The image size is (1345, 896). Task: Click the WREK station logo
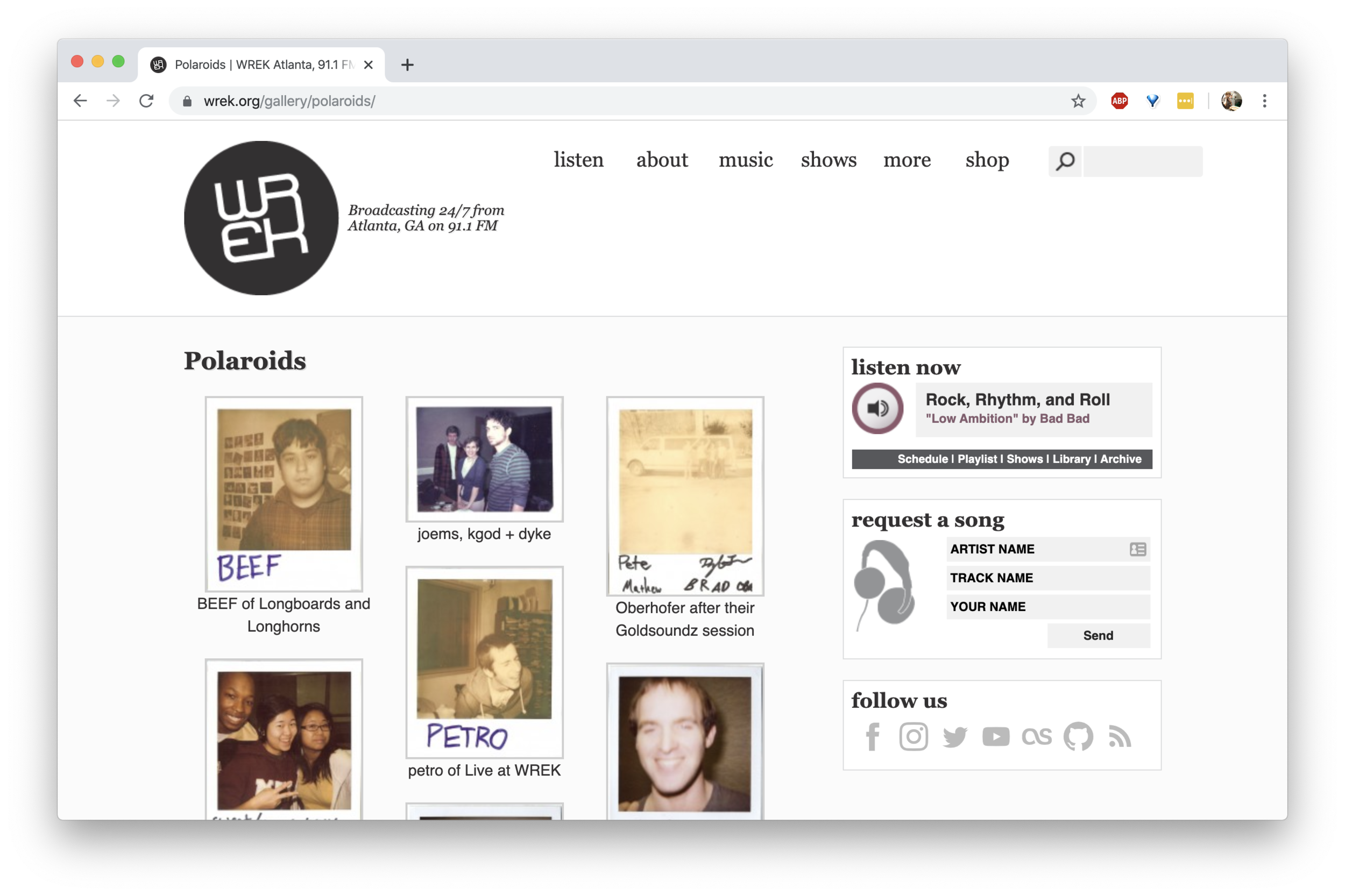(260, 218)
